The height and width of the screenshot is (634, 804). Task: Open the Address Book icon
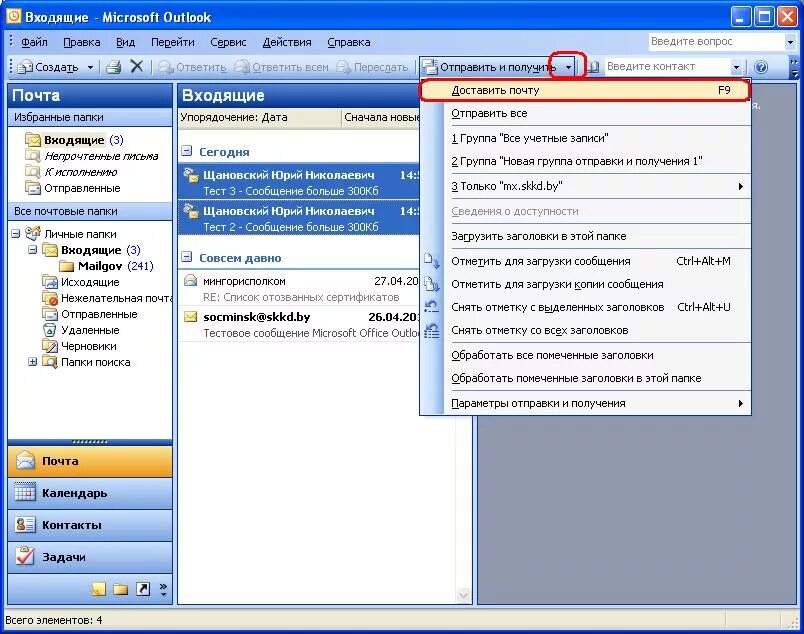pyautogui.click(x=592, y=67)
